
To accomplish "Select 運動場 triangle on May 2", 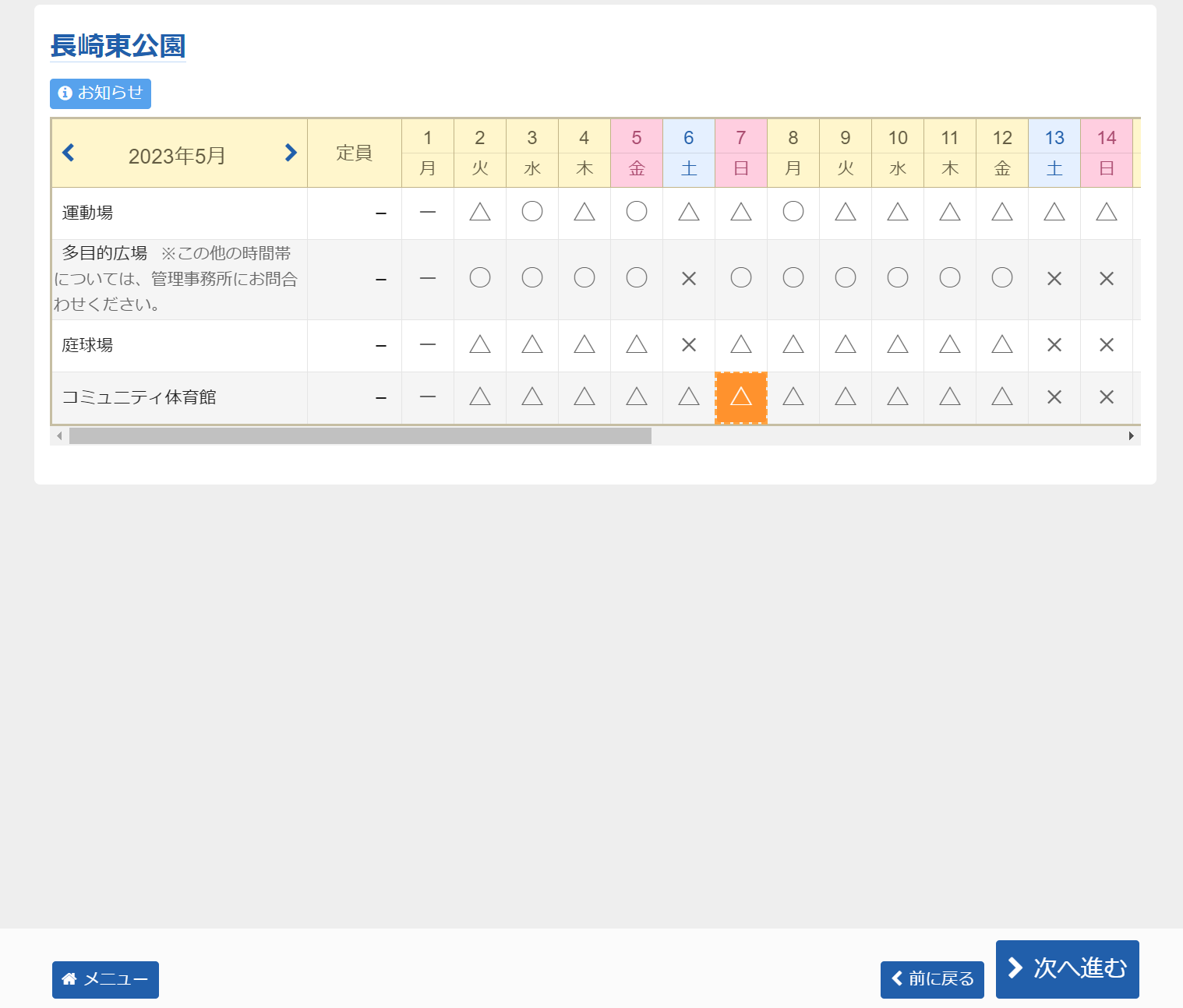I will click(480, 212).
